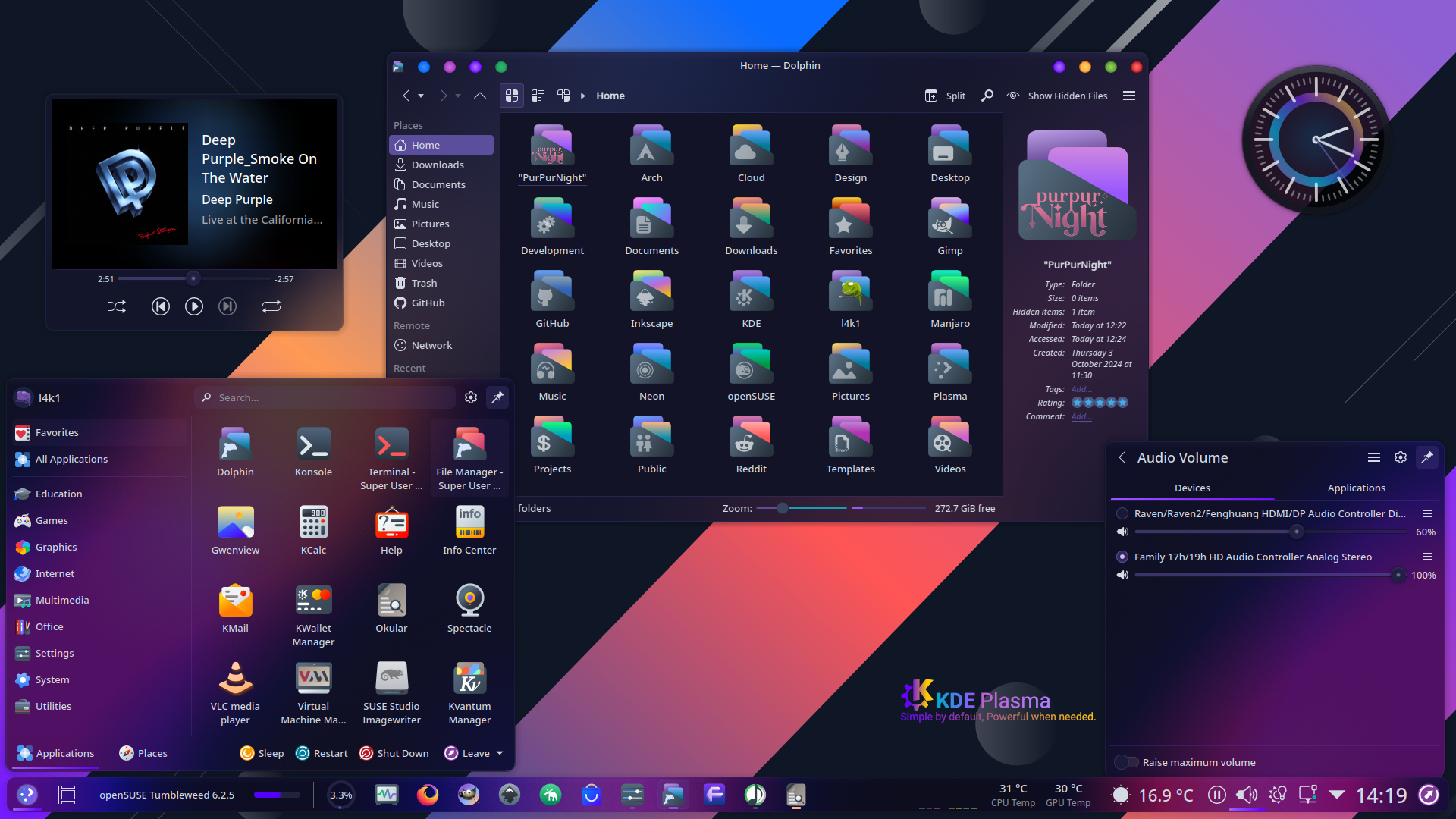Click the search field in application launcher
Screen dimensions: 1456x819
click(x=326, y=397)
